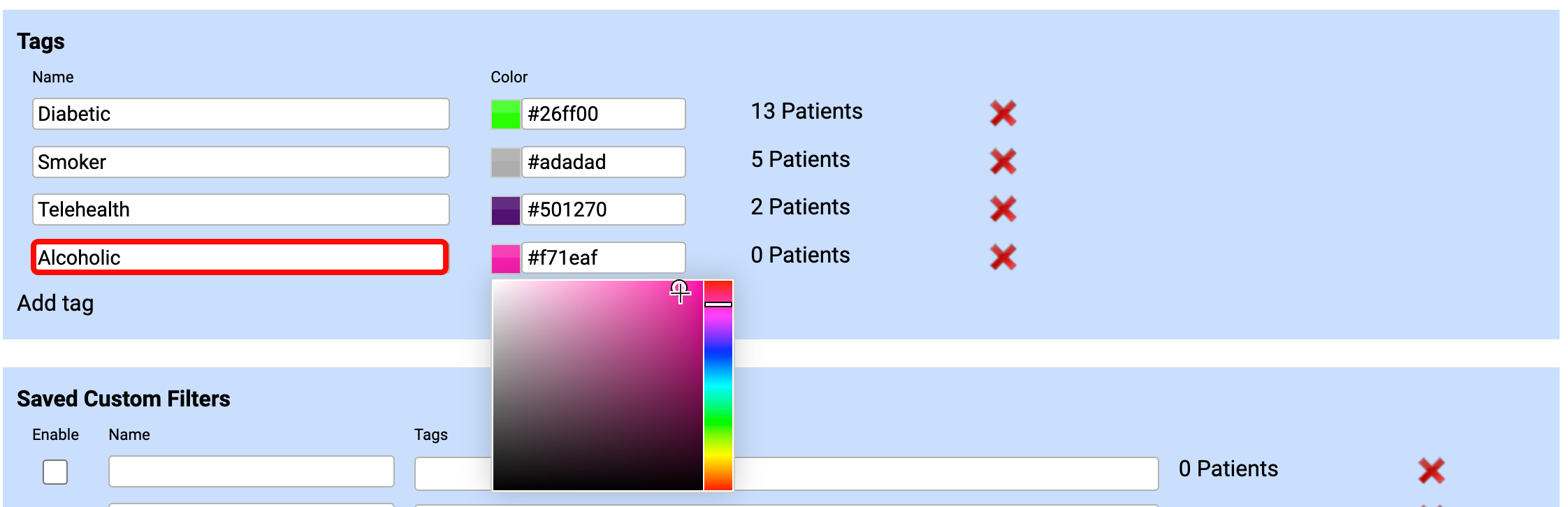The height and width of the screenshot is (507, 1568).
Task: Click the #f71eaf hex color input
Action: click(603, 258)
